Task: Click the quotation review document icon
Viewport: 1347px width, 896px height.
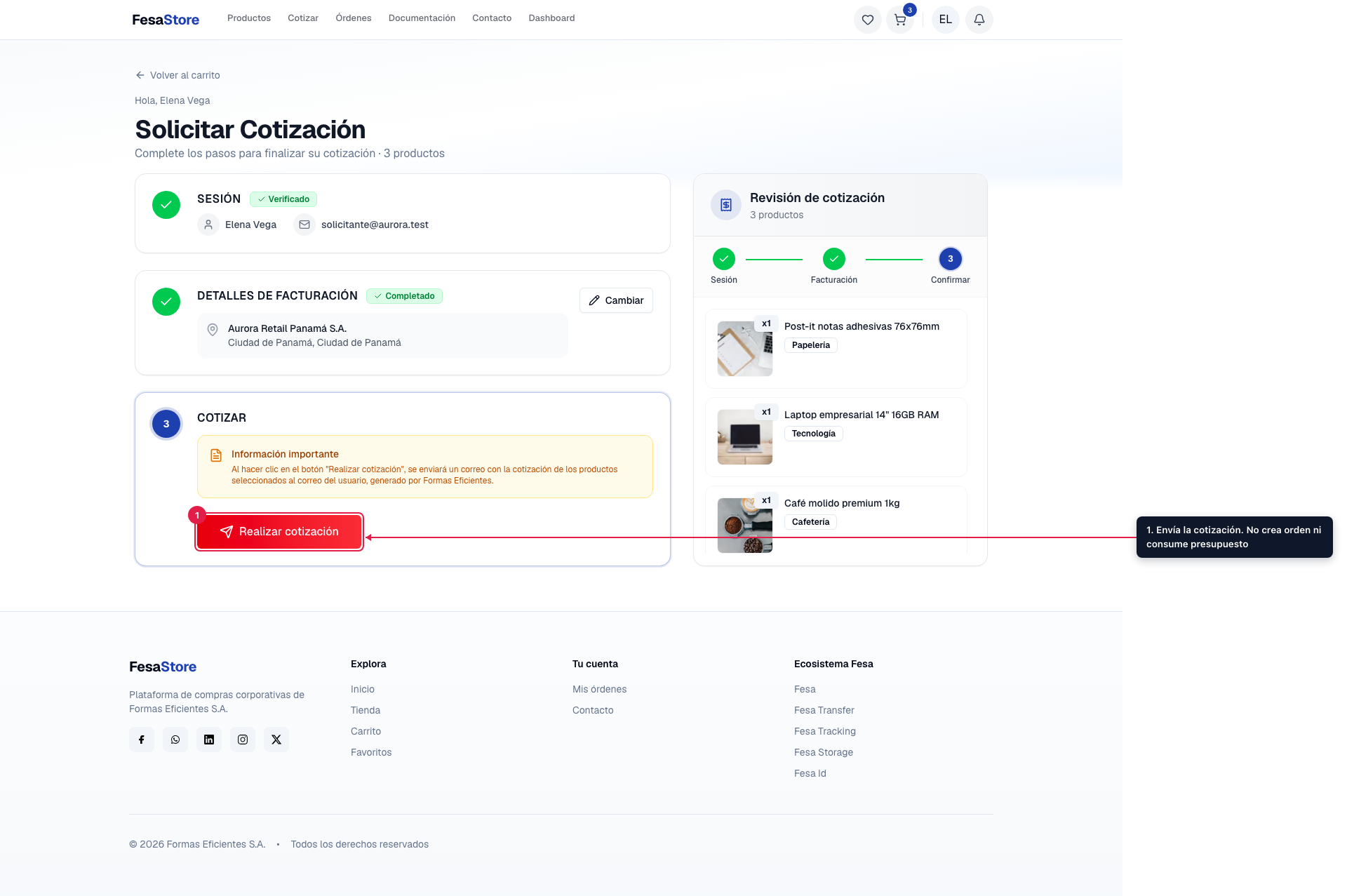Action: point(726,205)
